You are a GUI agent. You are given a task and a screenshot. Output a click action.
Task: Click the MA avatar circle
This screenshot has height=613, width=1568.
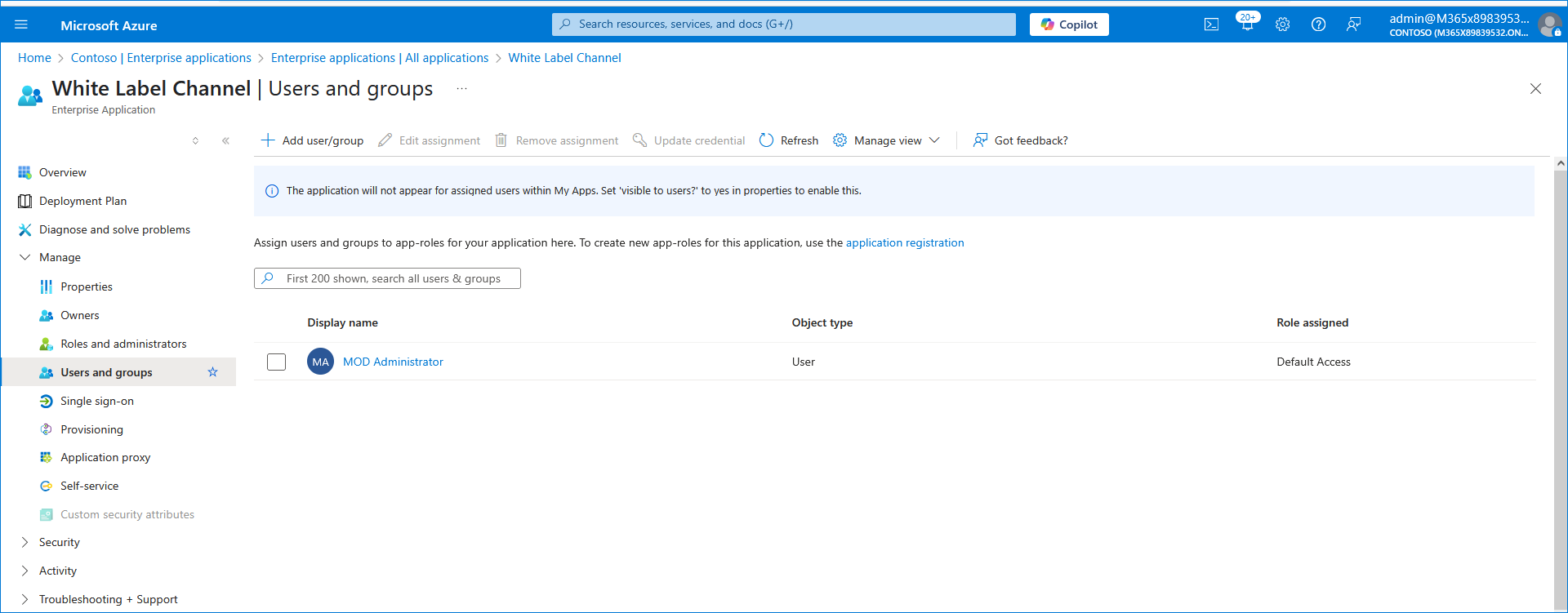tap(320, 362)
